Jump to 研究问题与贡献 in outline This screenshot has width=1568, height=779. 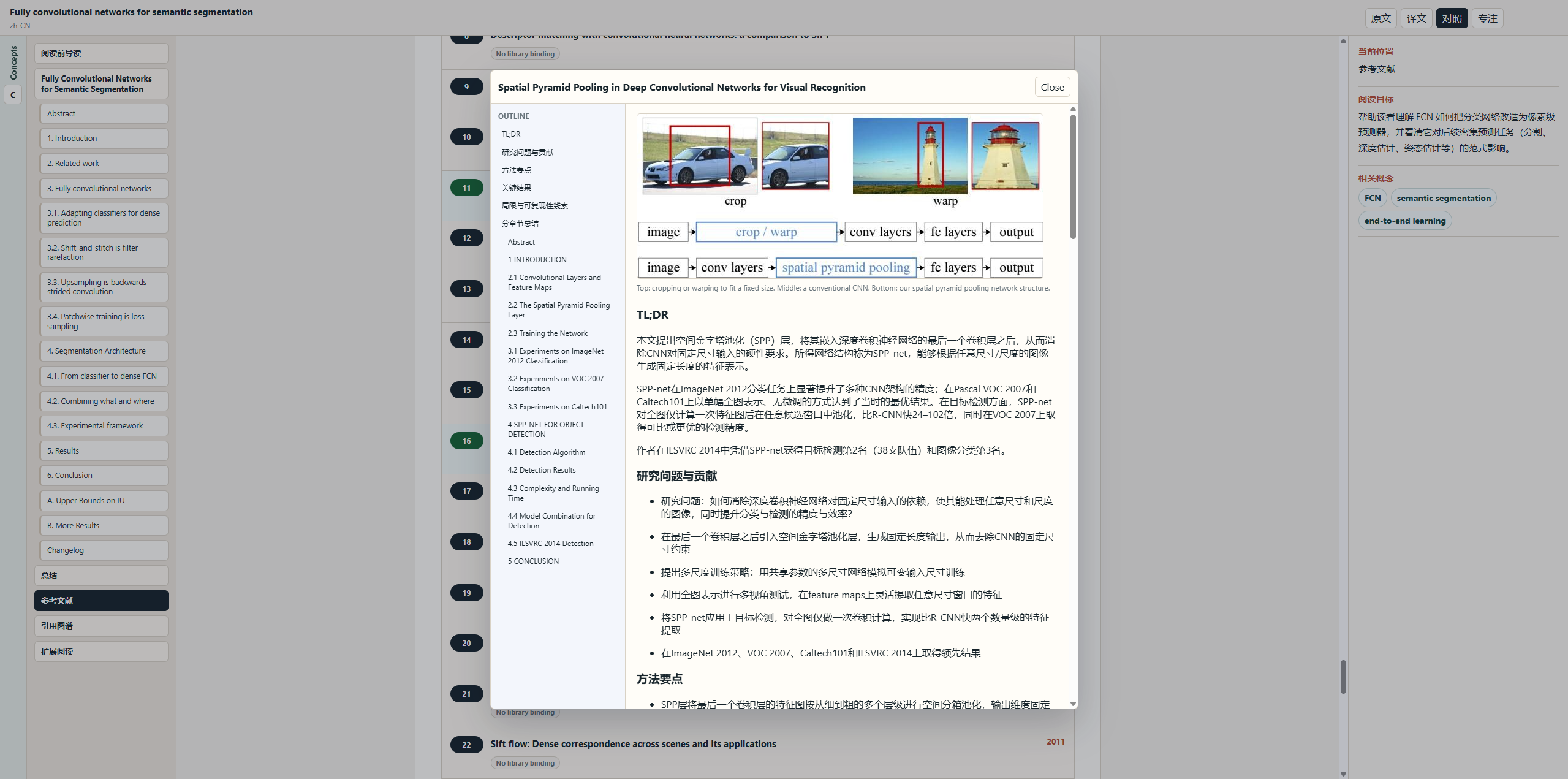click(527, 152)
